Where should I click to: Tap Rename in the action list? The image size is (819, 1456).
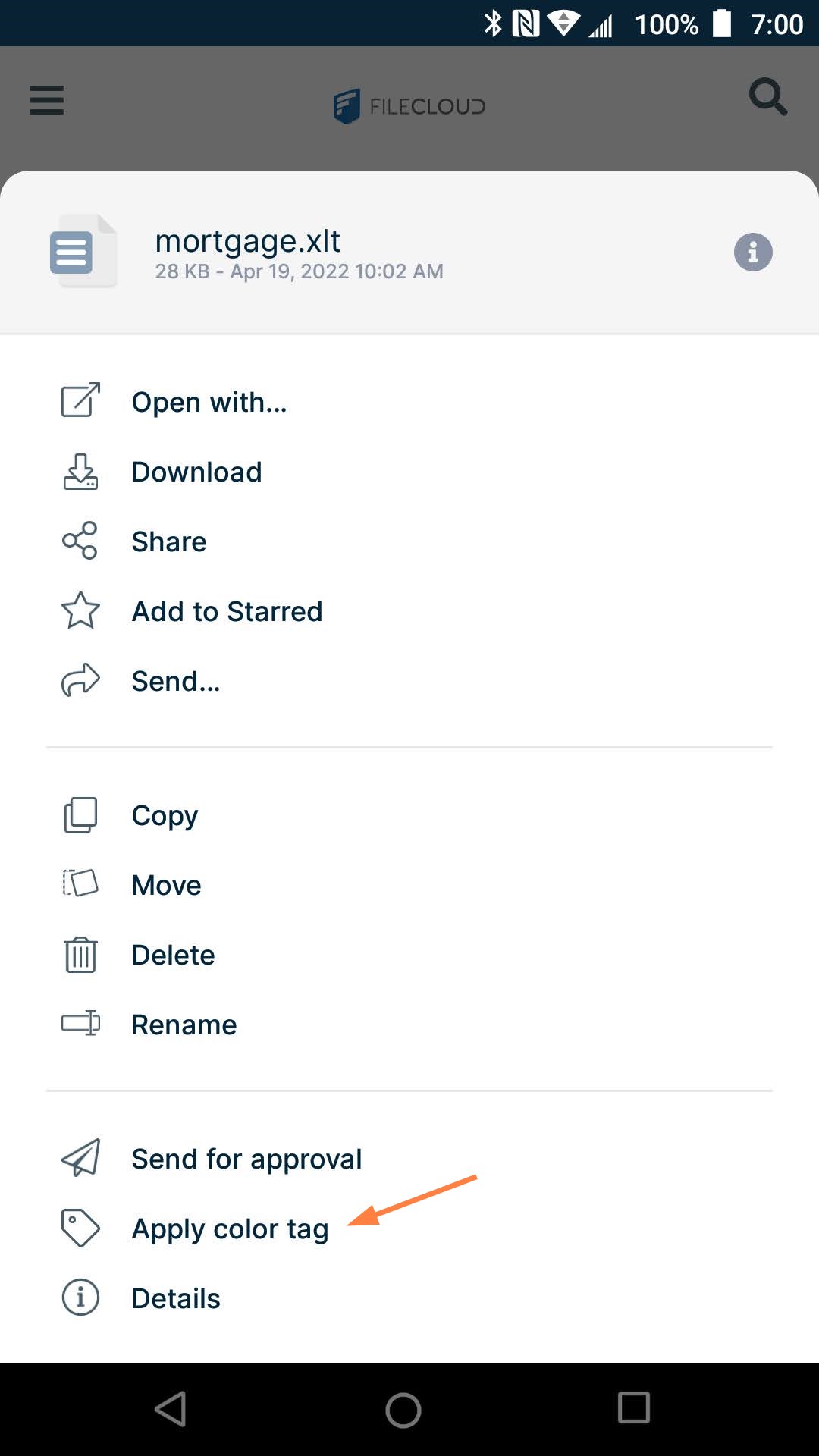[x=184, y=1025]
